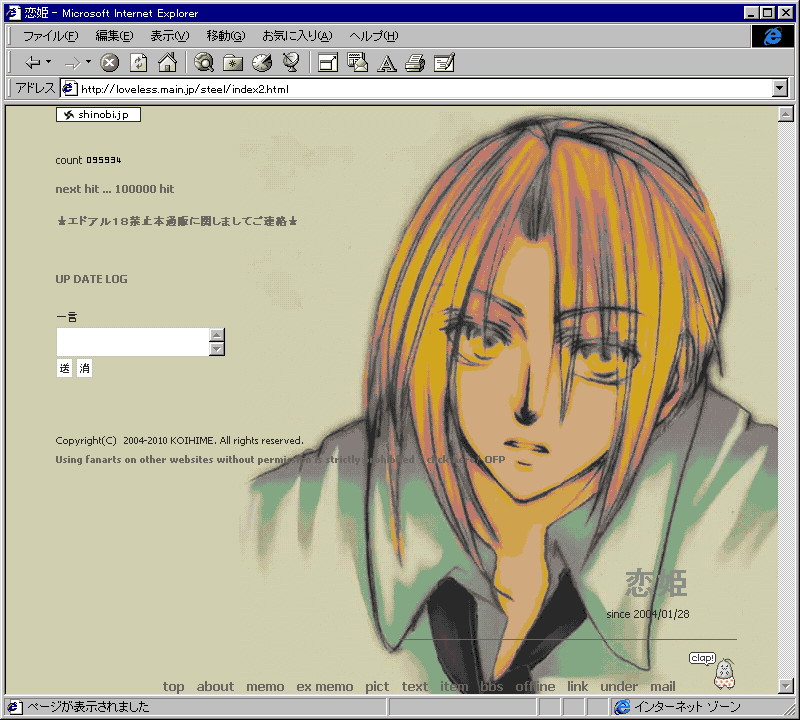The image size is (800, 720).
Task: Click the fanarts permission notice link
Action: 280,459
